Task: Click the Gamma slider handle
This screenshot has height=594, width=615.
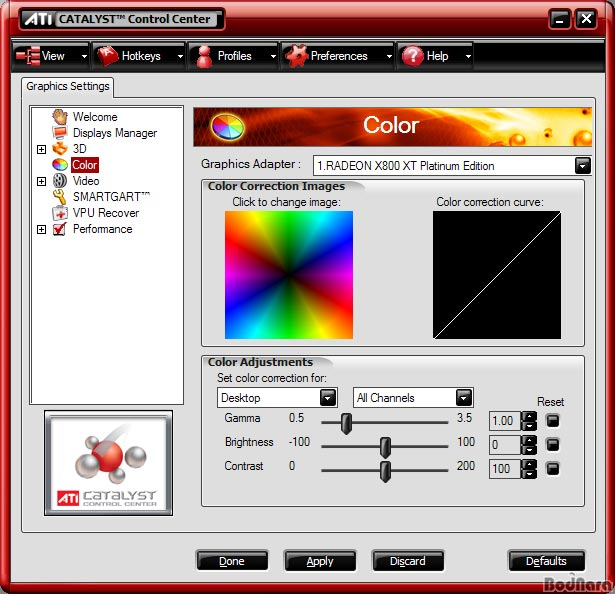Action: coord(346,423)
